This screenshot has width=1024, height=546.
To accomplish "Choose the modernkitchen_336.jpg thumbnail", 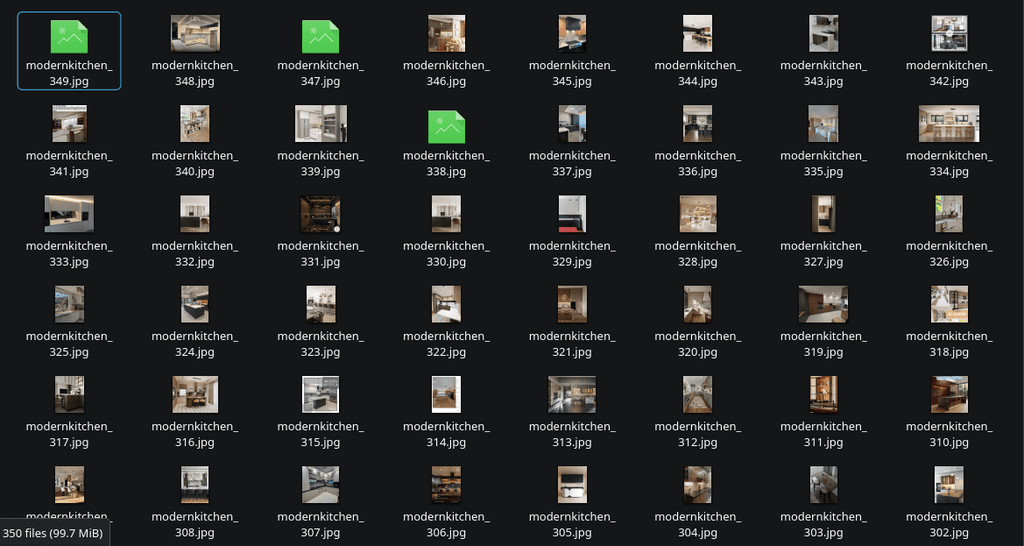I will [x=697, y=123].
